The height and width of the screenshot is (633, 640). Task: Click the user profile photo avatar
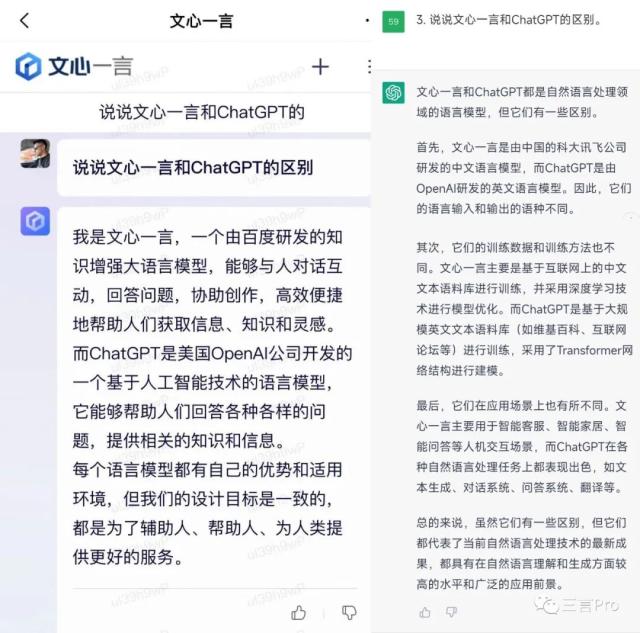coord(35,153)
